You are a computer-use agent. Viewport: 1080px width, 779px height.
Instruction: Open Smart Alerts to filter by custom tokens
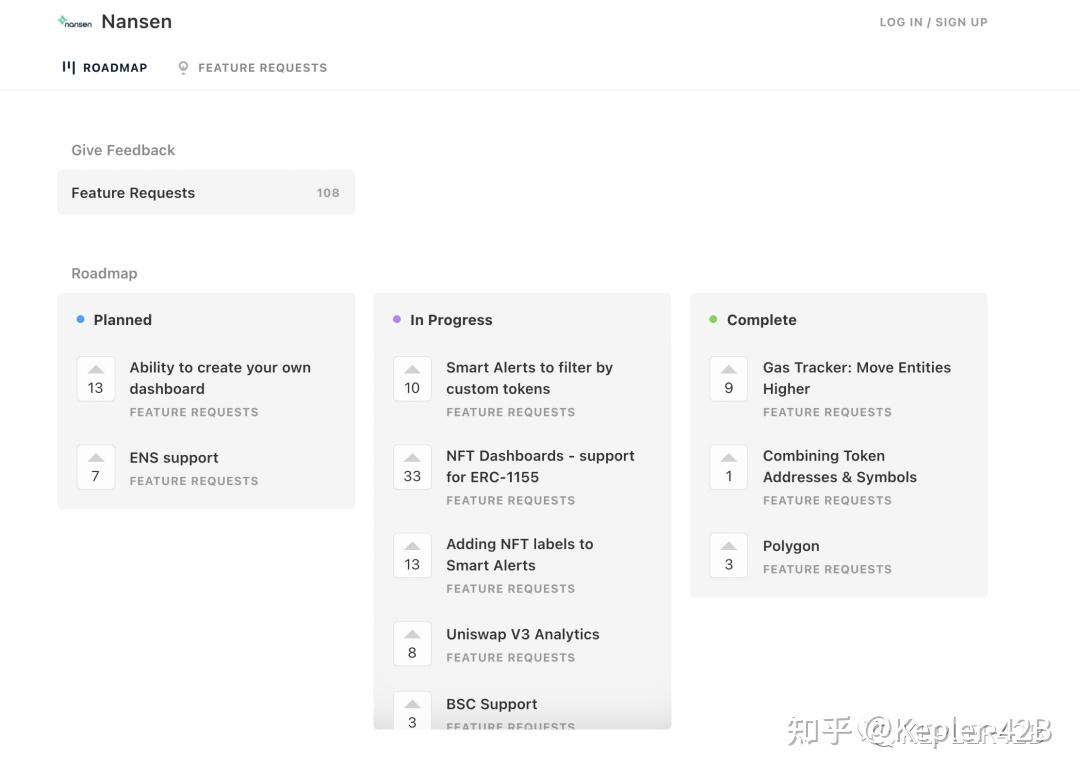[529, 377]
